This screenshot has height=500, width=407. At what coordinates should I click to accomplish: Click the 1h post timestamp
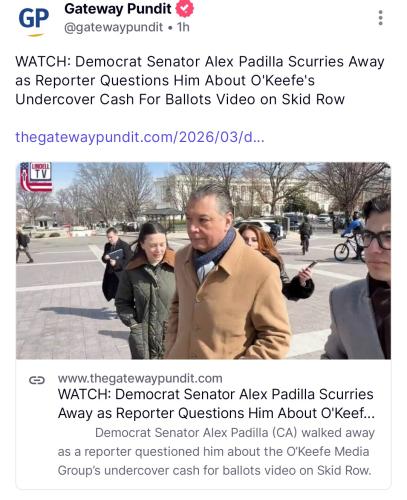tap(183, 27)
